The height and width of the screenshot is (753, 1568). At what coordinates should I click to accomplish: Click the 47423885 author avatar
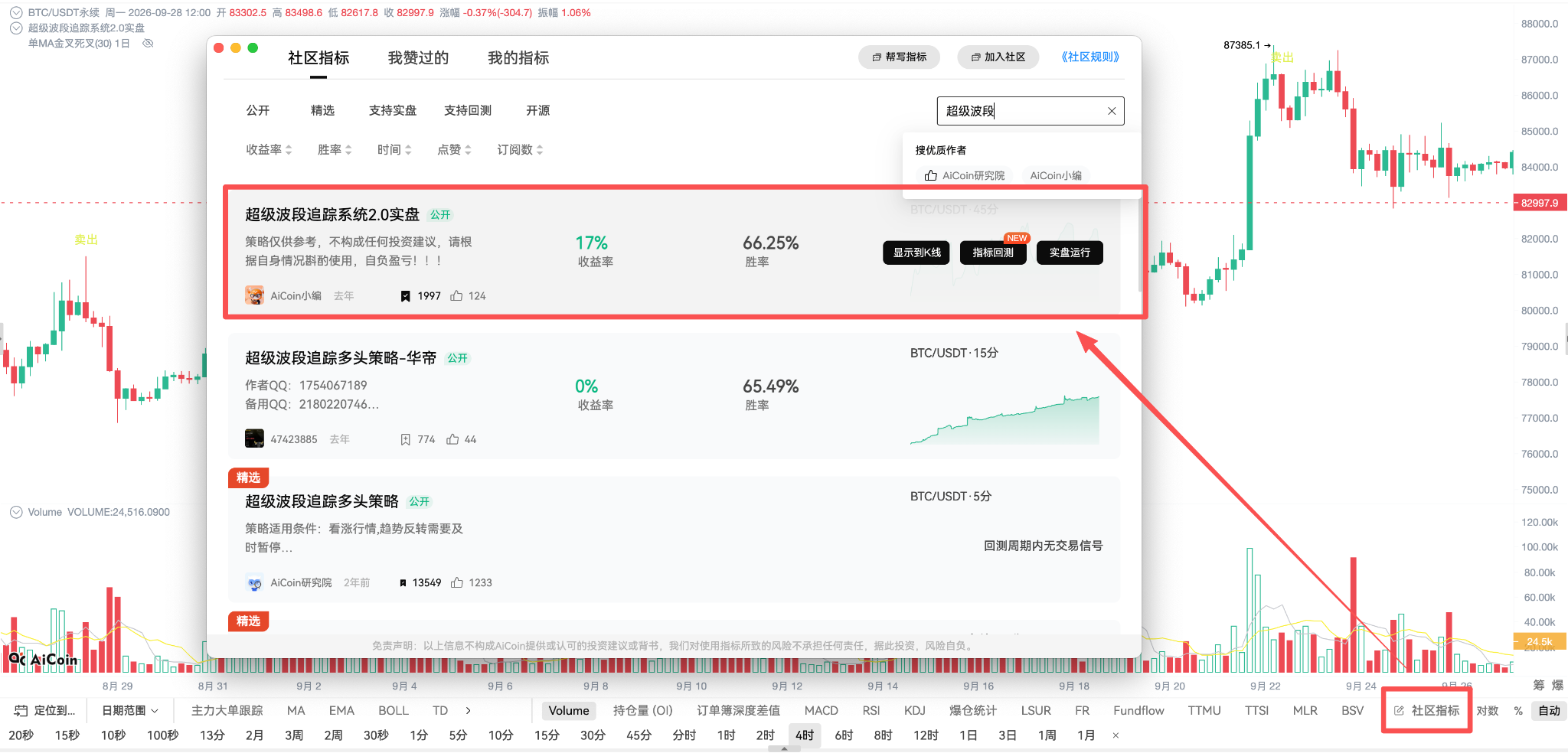[254, 438]
